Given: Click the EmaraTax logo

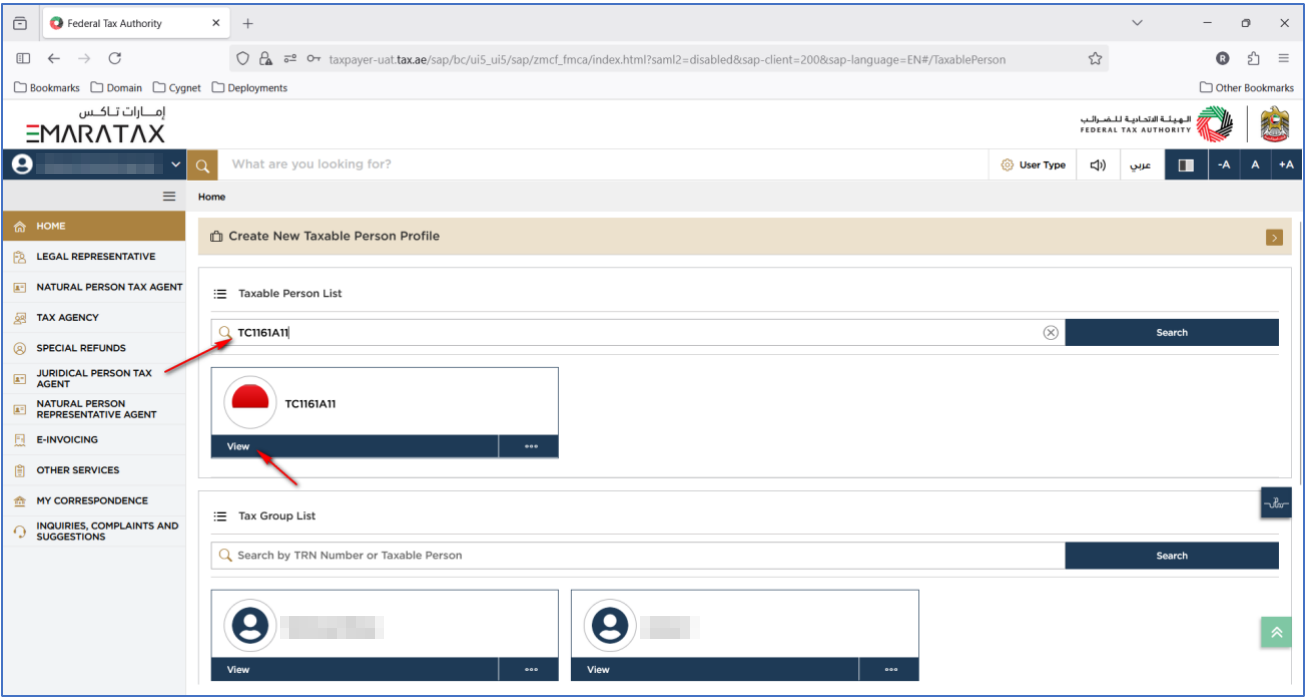Looking at the screenshot, I should (x=95, y=125).
